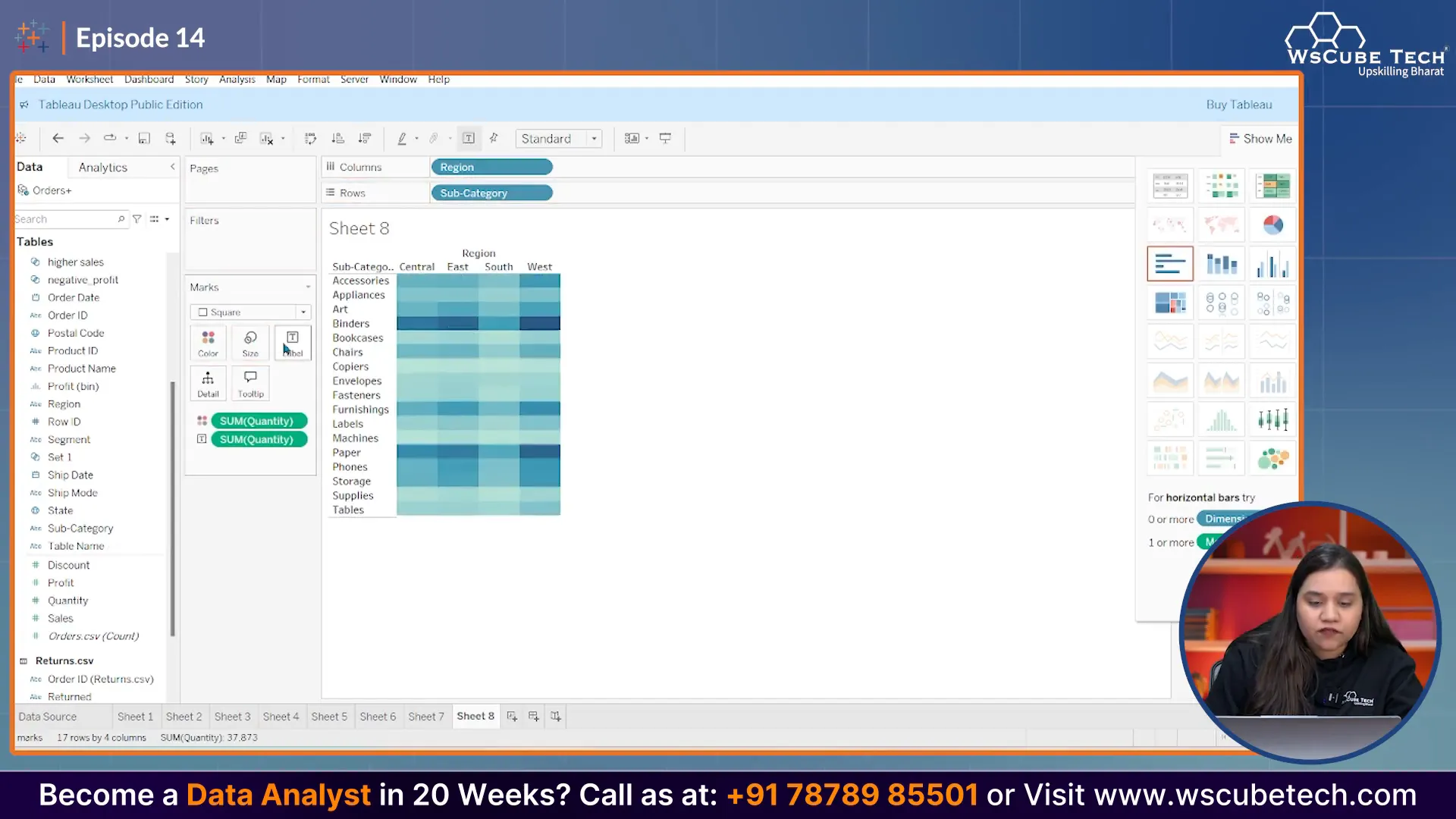1456x819 pixels.
Task: Select stacked bars chart in Show Me
Action: coord(1222,264)
